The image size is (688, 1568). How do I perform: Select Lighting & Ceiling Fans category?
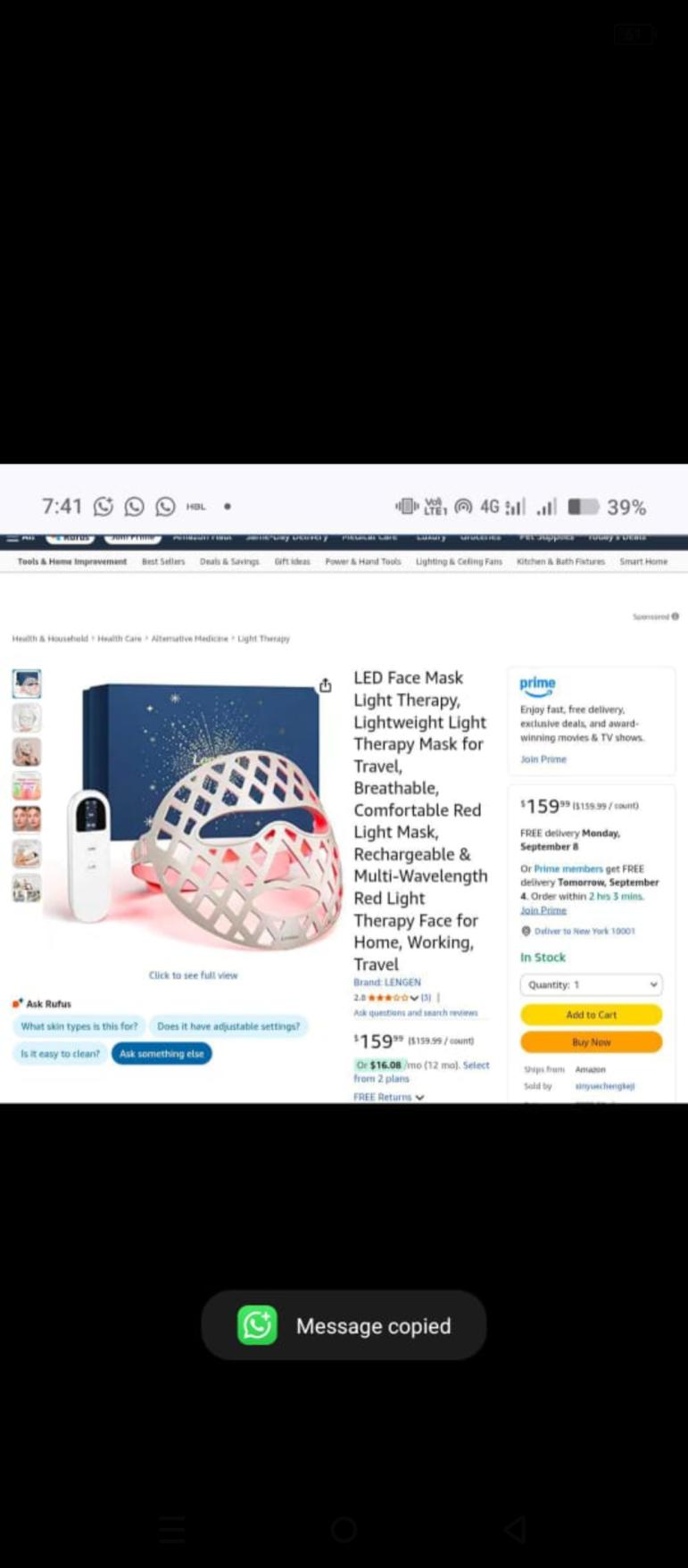(459, 561)
